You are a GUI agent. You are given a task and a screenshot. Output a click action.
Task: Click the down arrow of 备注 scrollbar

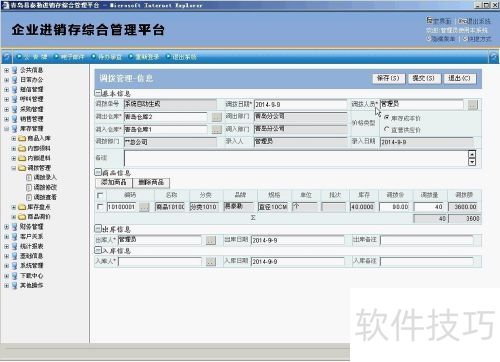pyautogui.click(x=472, y=162)
